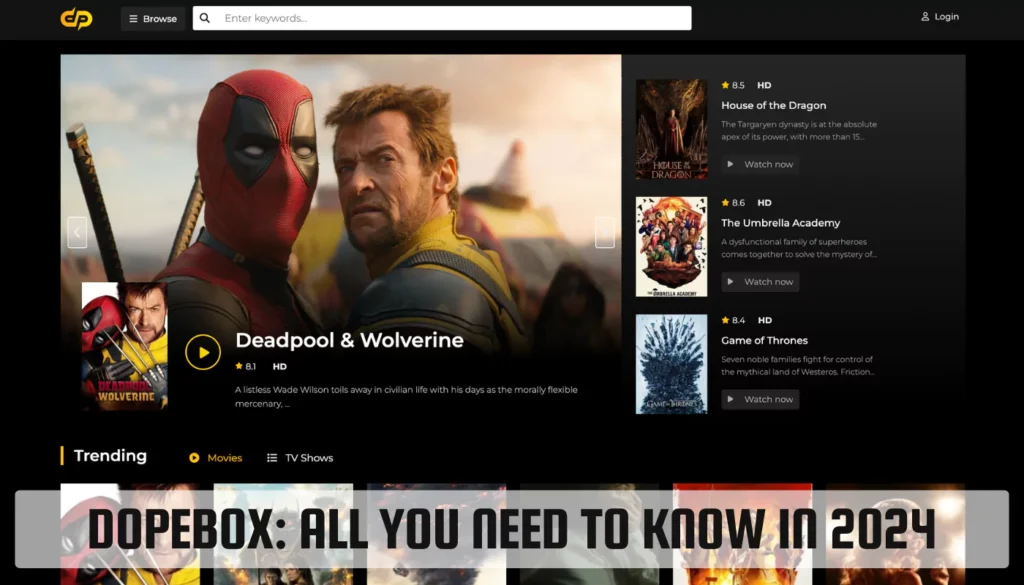This screenshot has width=1024, height=585.
Task: Click the Deadpool & Wolverine small poster
Action: (125, 346)
